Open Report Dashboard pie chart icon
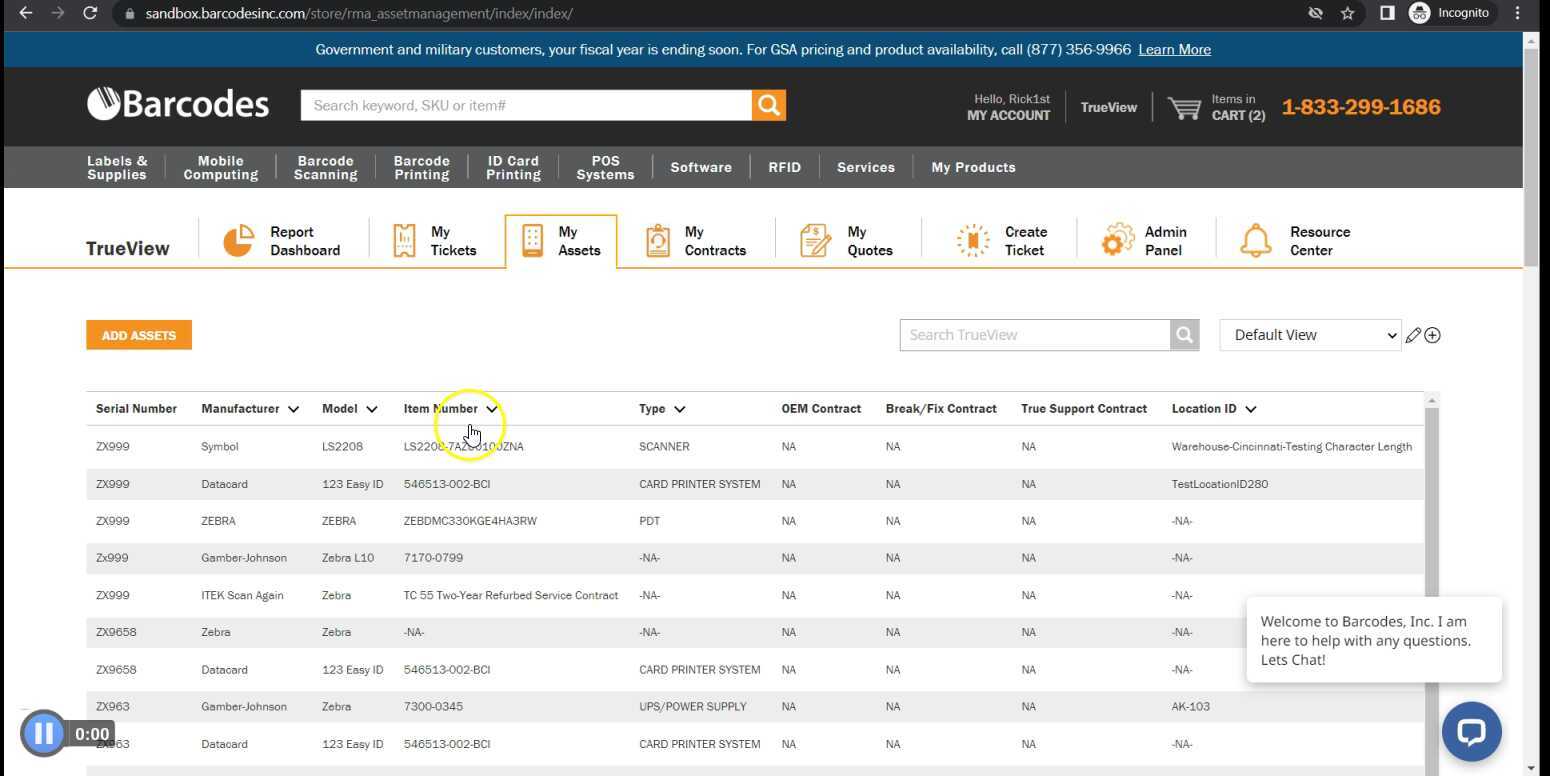 coord(238,241)
